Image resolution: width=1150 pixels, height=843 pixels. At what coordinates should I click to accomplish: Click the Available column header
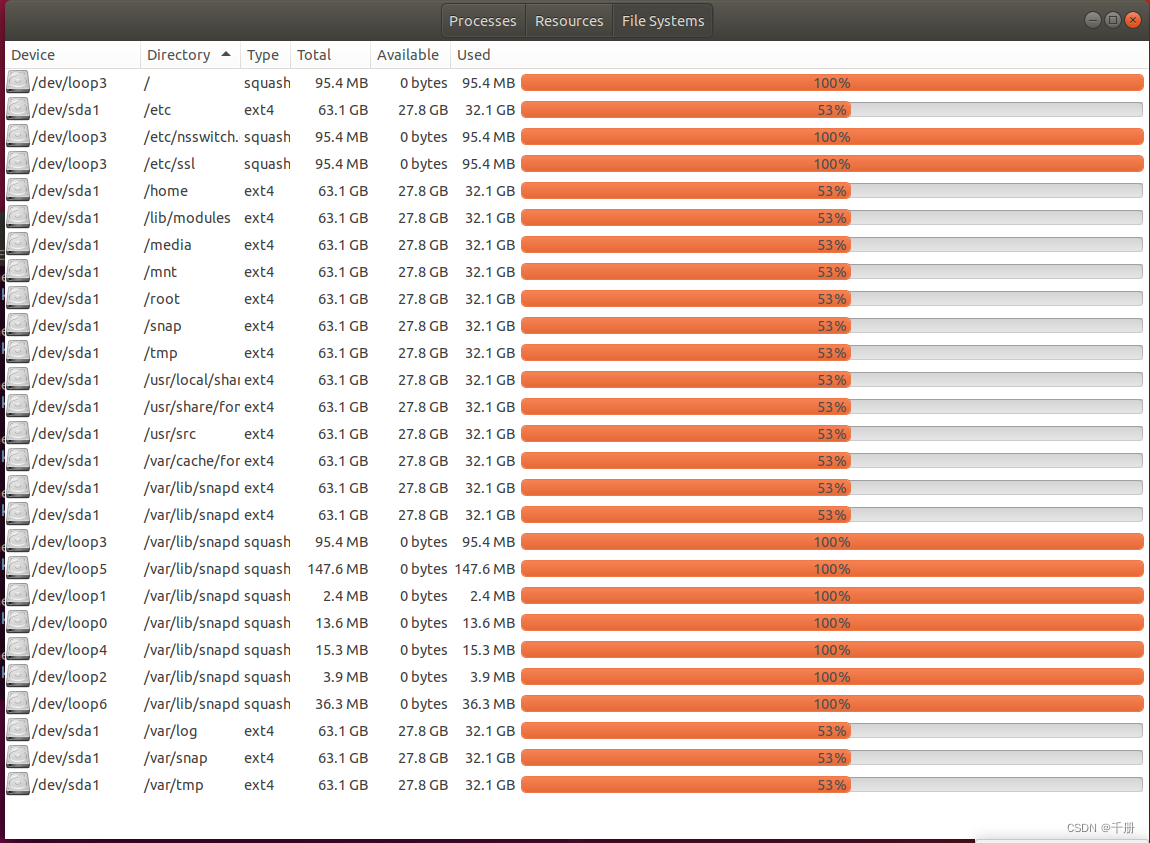tap(409, 55)
